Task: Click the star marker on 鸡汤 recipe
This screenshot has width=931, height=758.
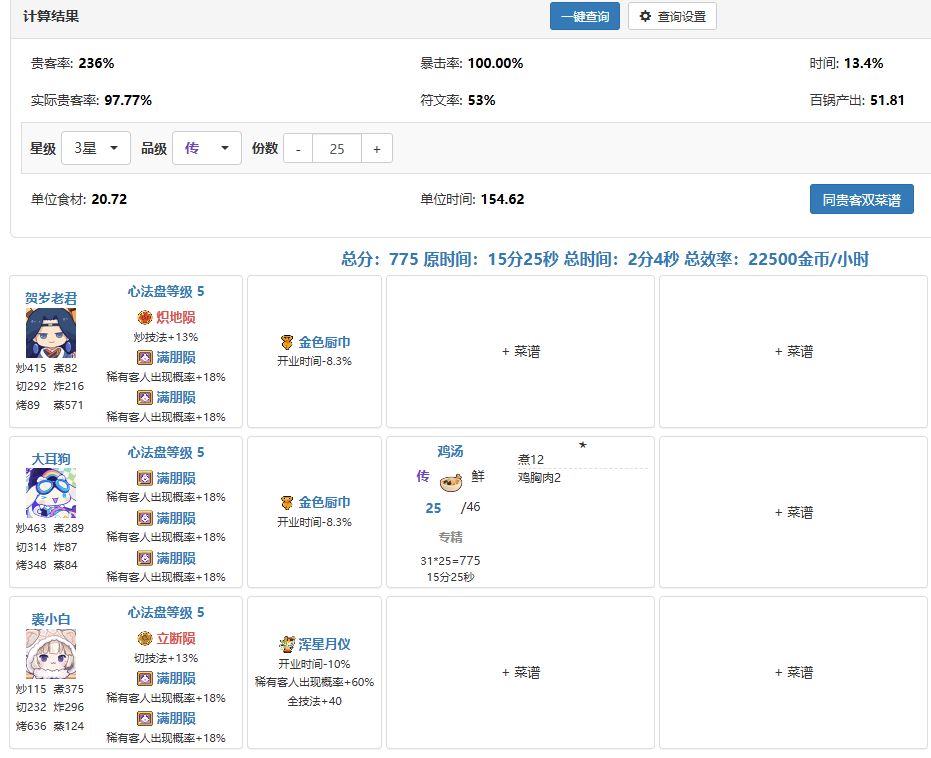Action: tap(582, 445)
